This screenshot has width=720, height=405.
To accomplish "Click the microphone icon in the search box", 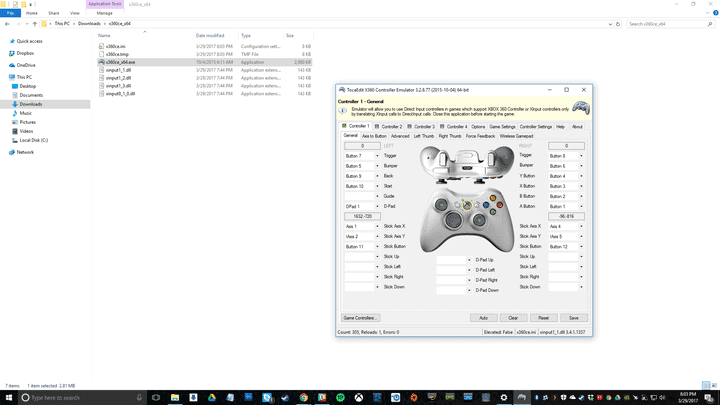I will (x=139, y=398).
